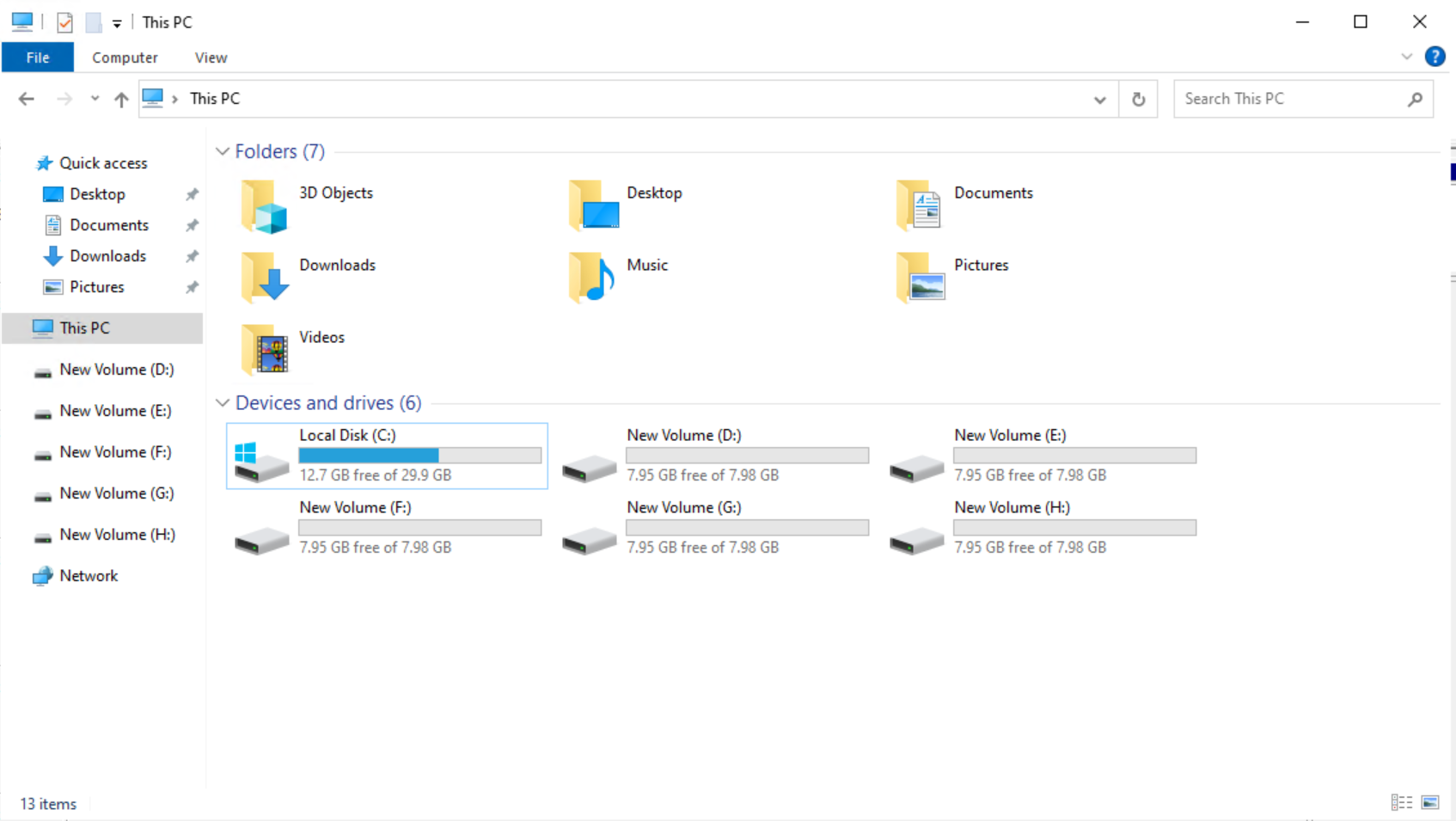Open the View ribbon tab
1456x821 pixels.
tap(210, 57)
